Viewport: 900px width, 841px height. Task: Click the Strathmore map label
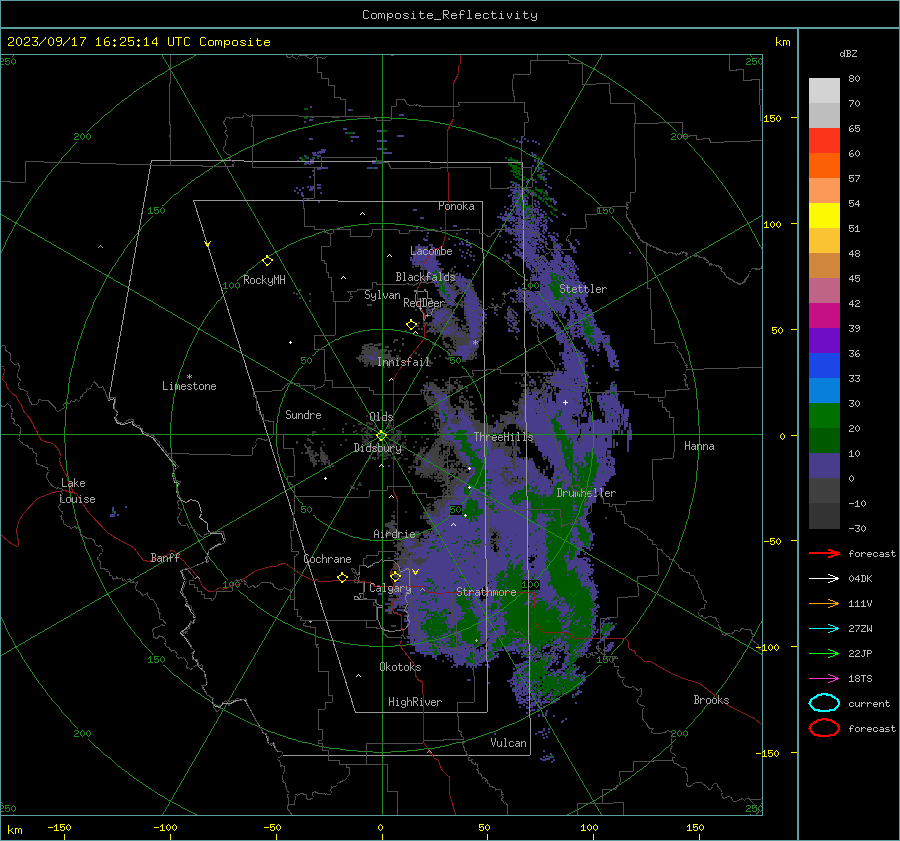(x=486, y=592)
